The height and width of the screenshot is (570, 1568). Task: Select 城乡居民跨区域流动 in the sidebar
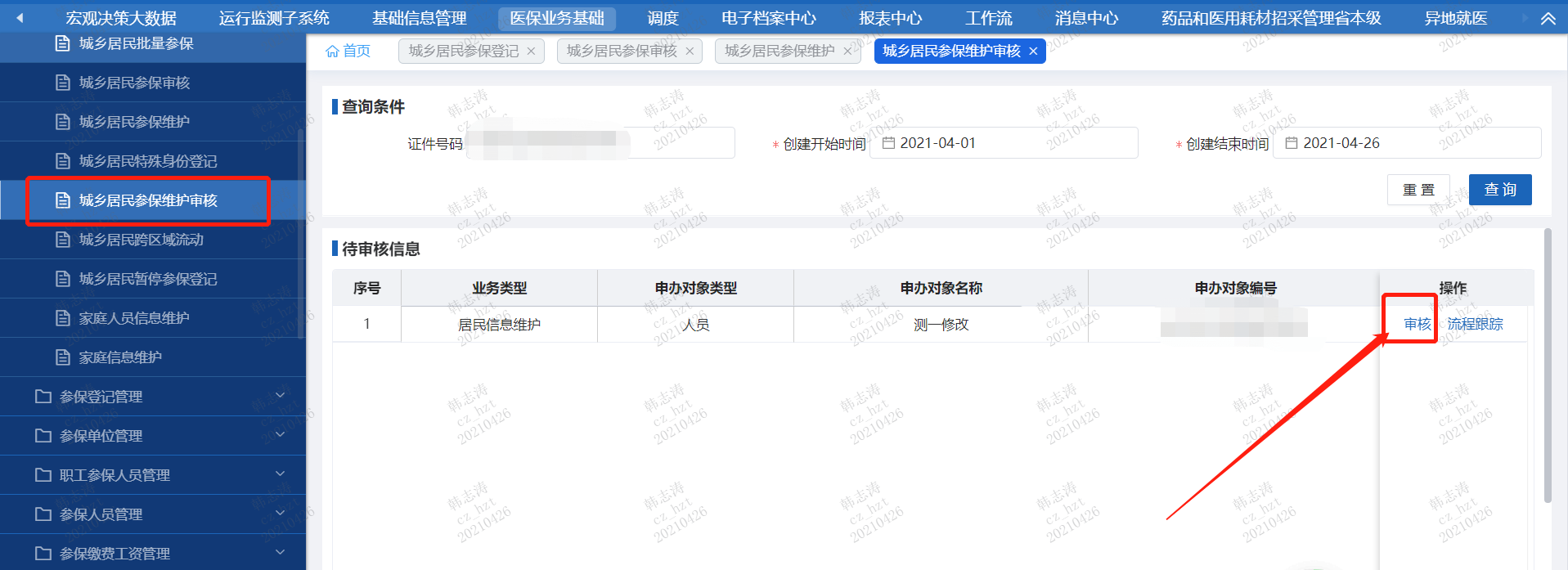141,240
